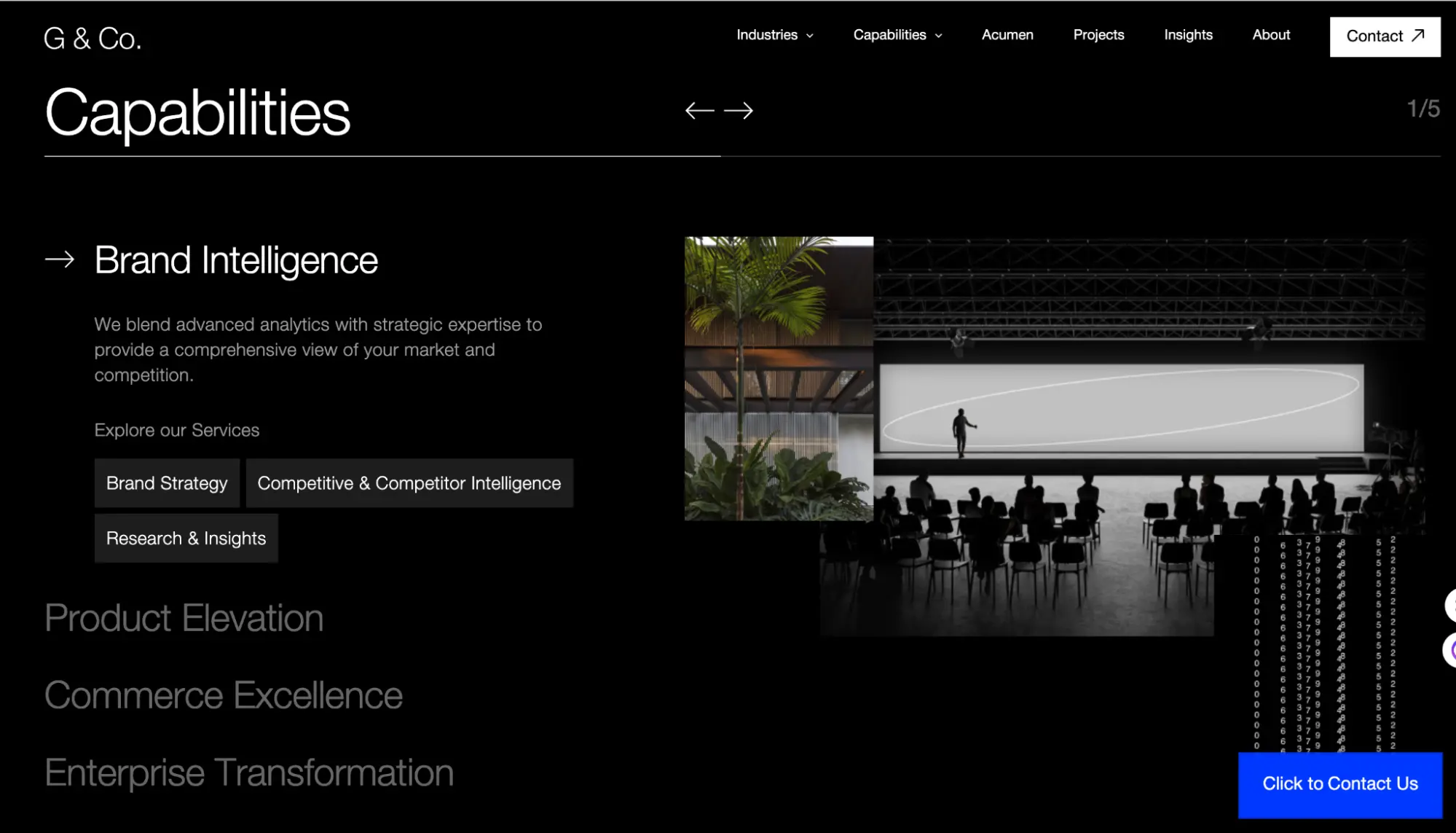Open Competitive & Competitor Intelligence service
This screenshot has height=833, width=1456.
[x=409, y=483]
